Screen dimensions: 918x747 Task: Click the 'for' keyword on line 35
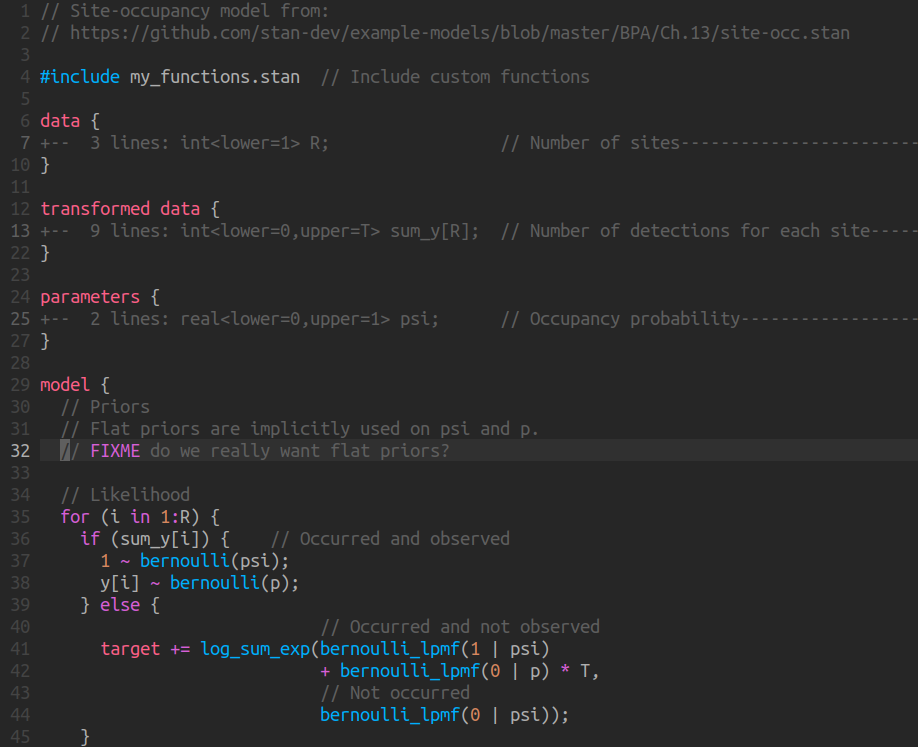click(x=75, y=517)
